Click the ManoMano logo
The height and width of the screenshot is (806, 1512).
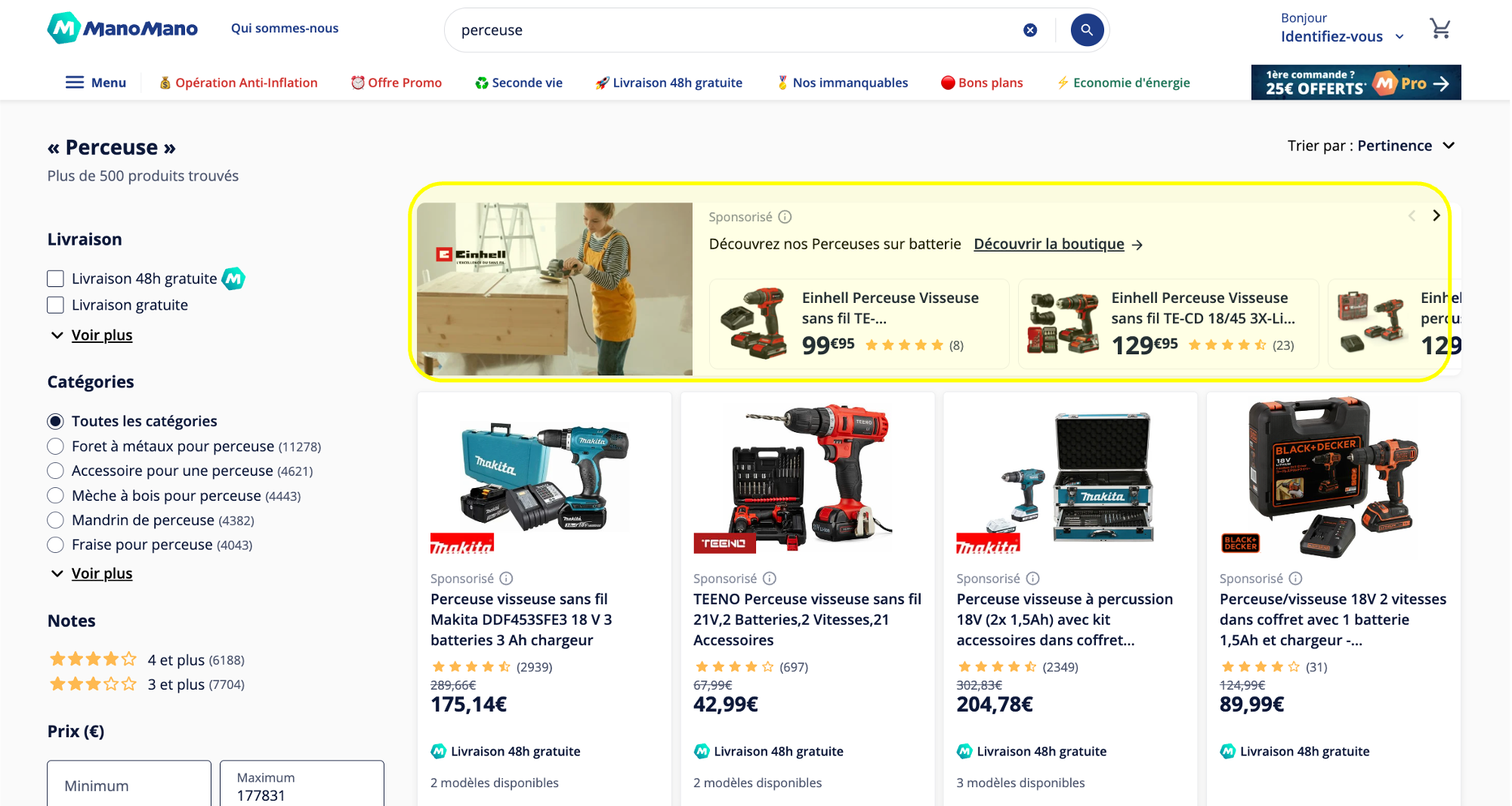click(122, 29)
